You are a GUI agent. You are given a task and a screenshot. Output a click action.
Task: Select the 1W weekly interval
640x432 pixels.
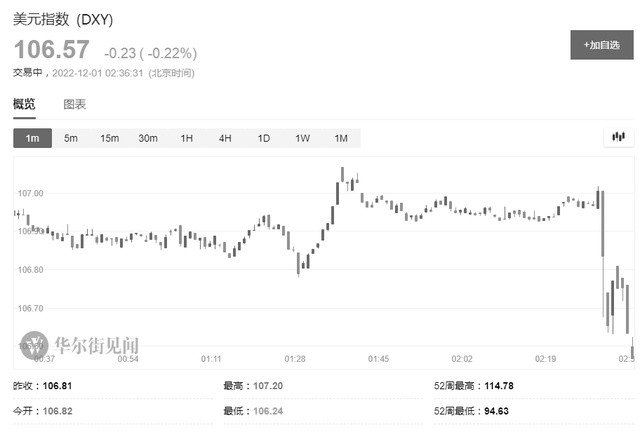coord(302,138)
